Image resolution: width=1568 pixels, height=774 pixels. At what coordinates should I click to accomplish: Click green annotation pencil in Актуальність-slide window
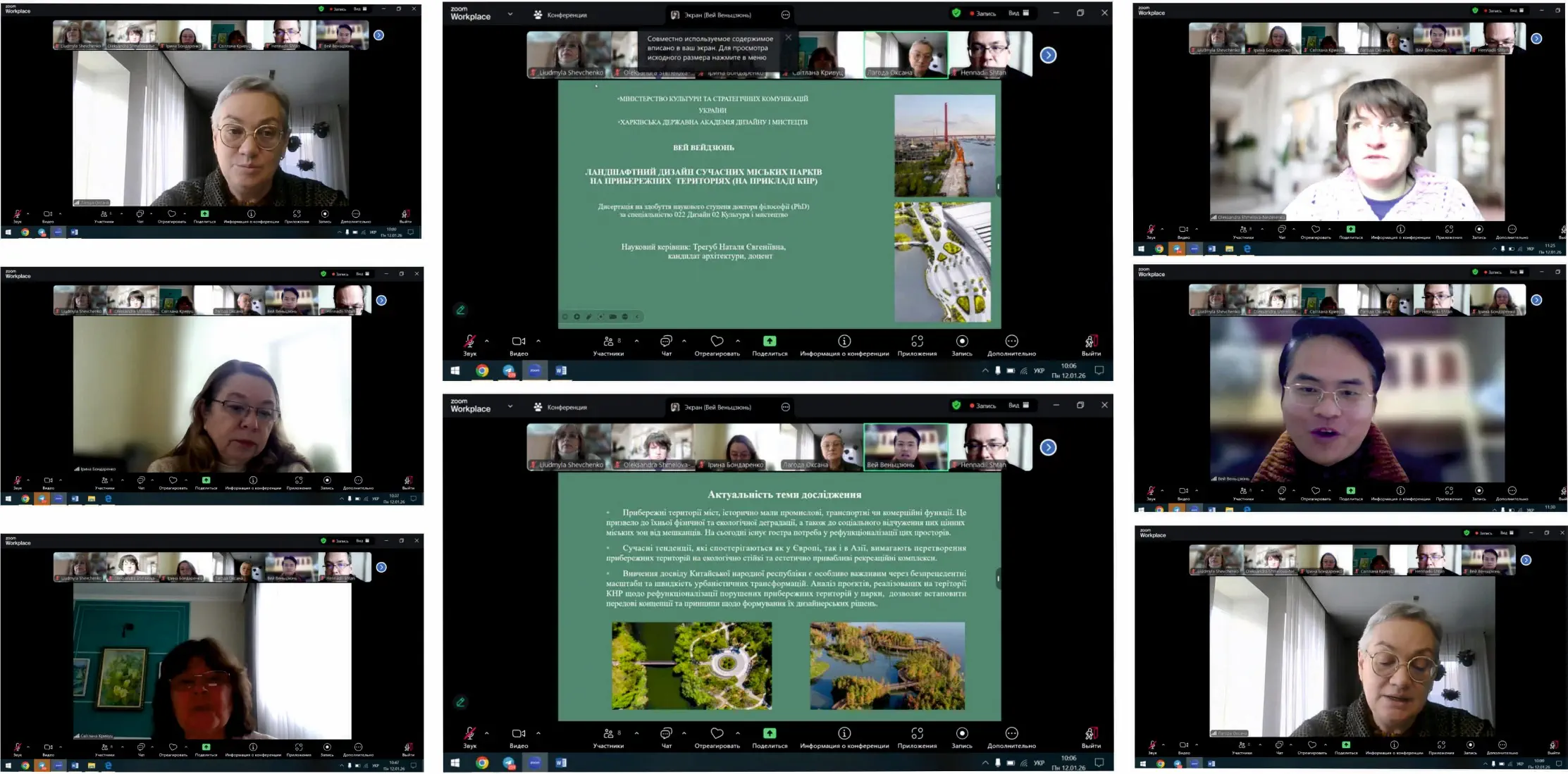[x=461, y=702]
